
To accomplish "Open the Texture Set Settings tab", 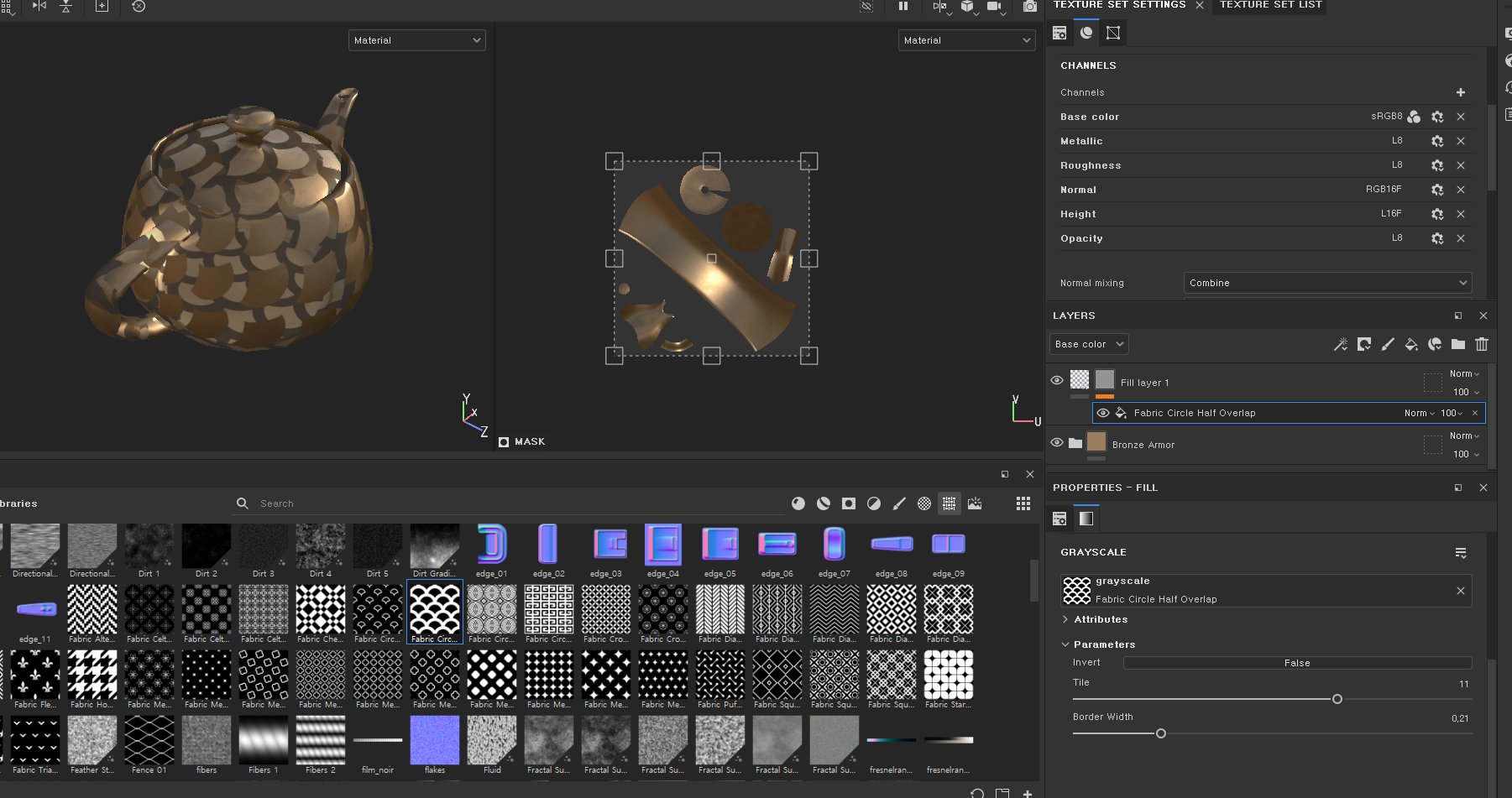I will (1119, 5).
